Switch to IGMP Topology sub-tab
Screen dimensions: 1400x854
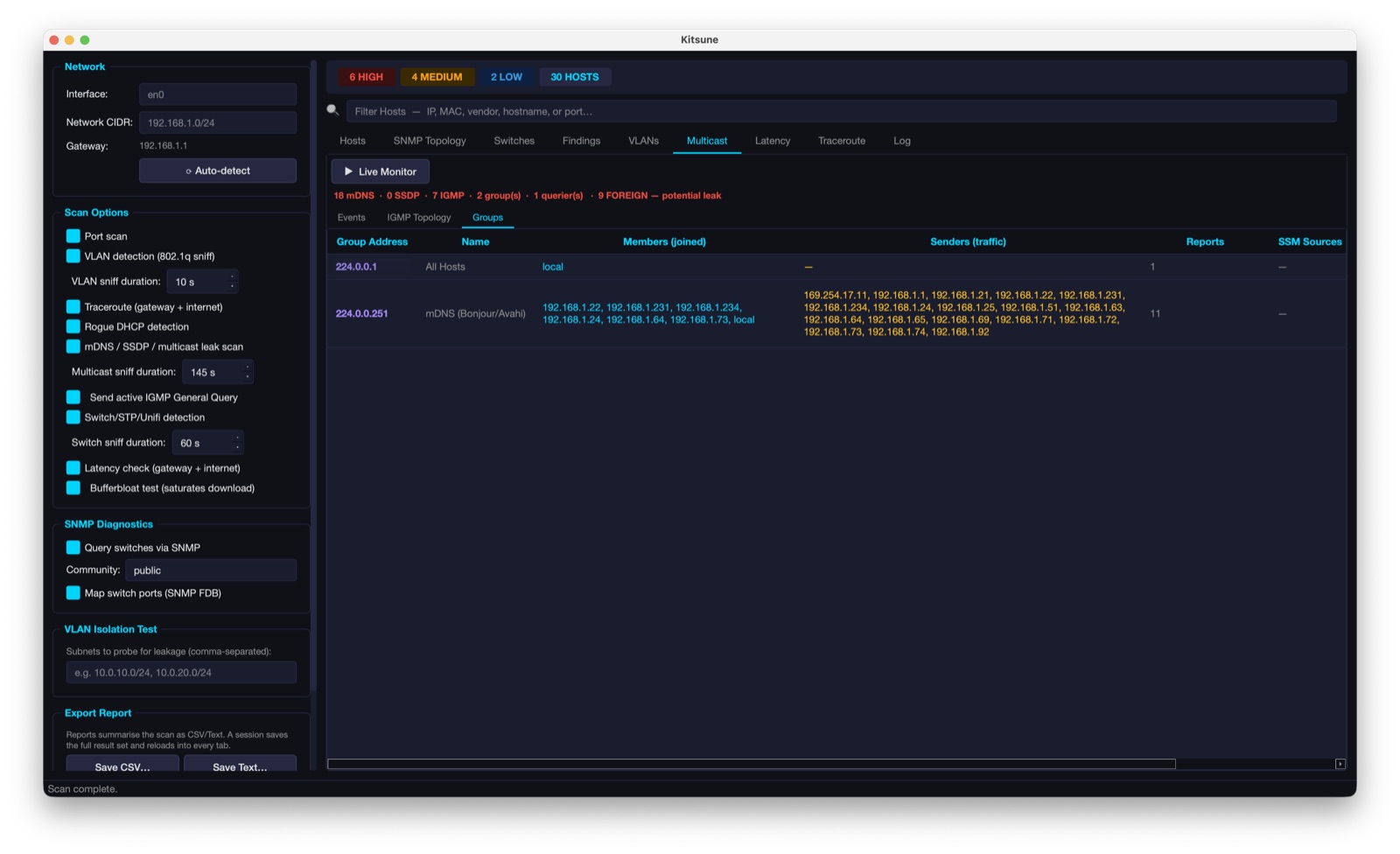click(x=419, y=218)
